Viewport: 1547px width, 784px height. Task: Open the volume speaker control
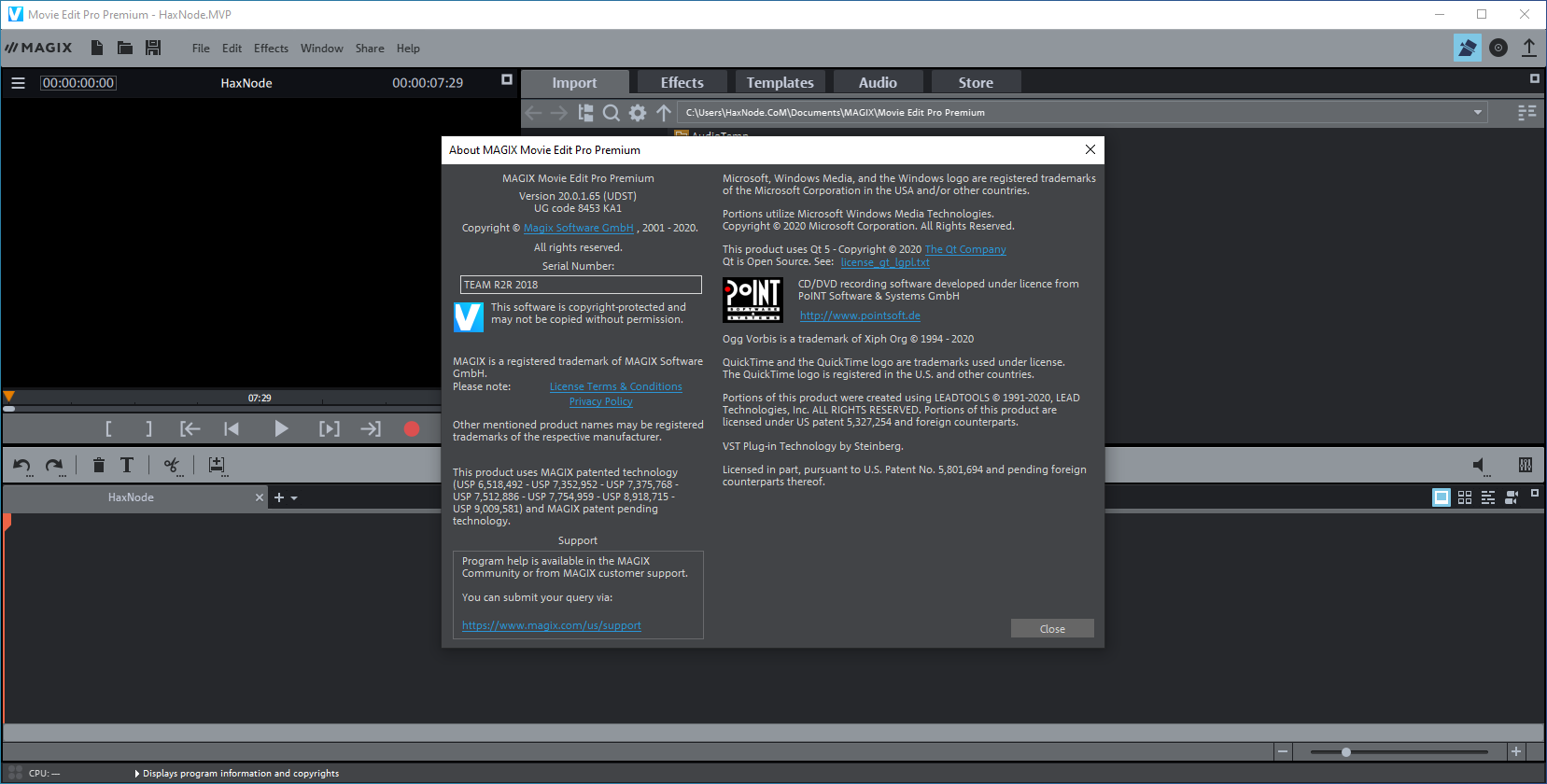point(1479,465)
